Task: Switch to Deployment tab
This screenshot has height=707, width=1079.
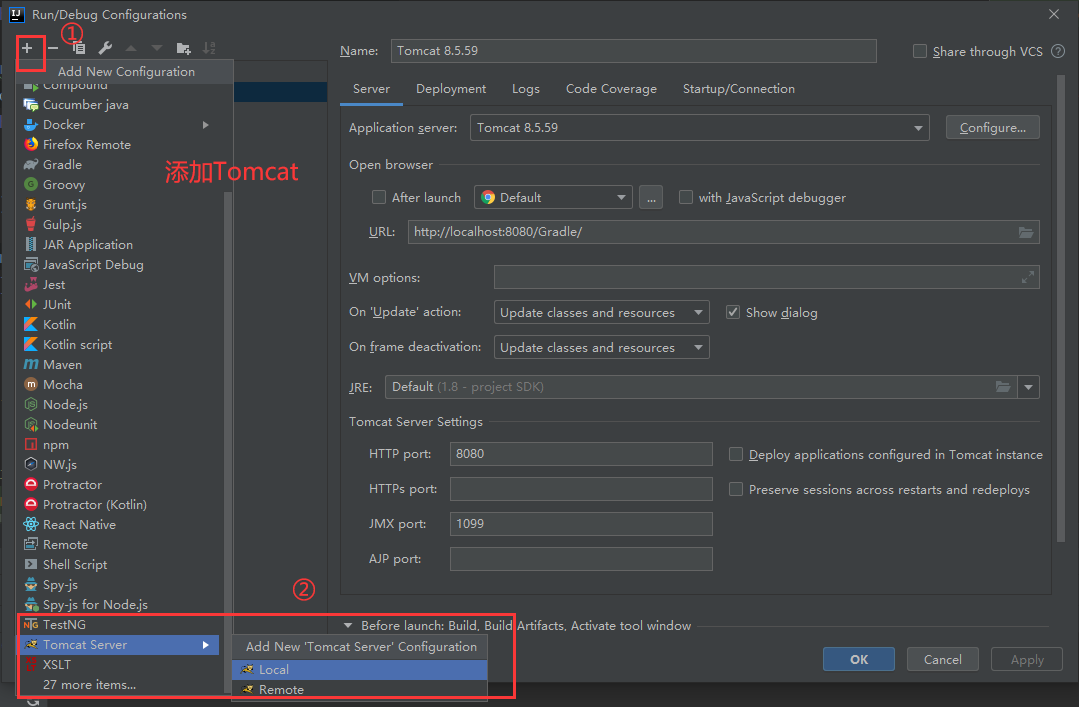Action: 451,89
